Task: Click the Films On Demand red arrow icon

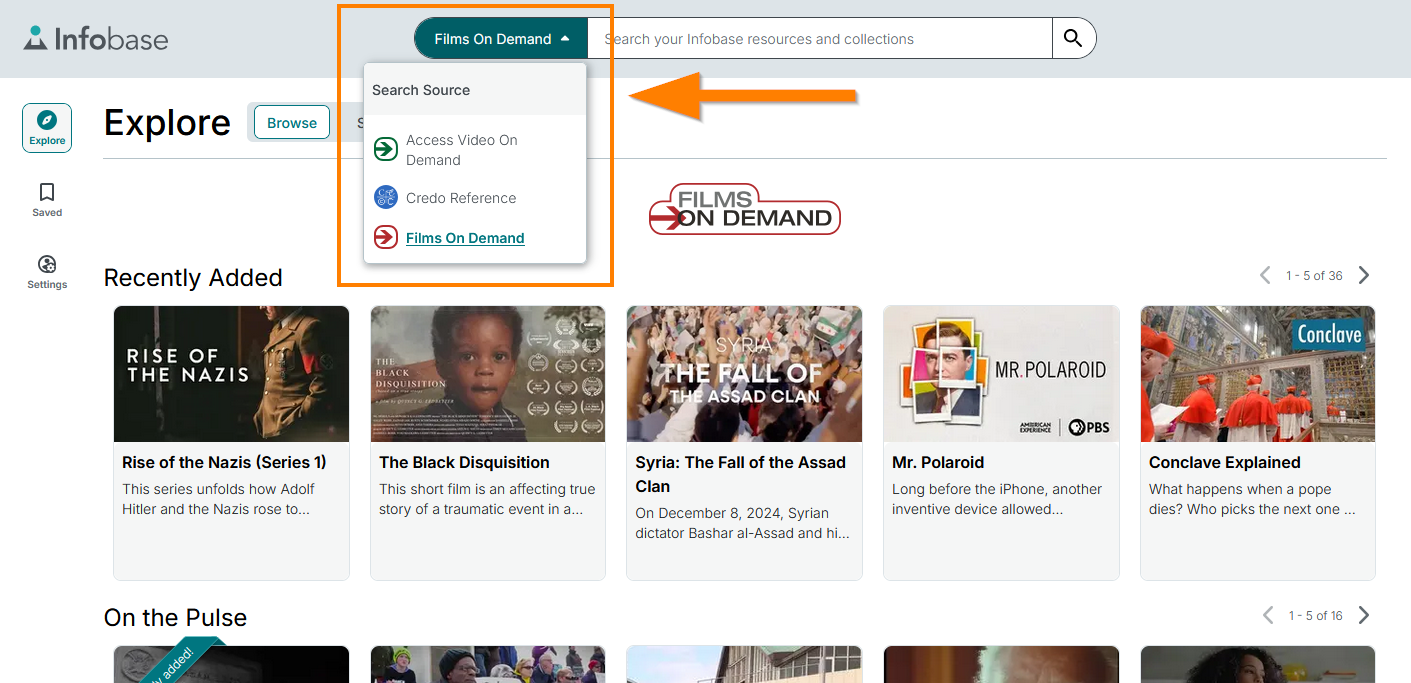Action: pos(386,237)
